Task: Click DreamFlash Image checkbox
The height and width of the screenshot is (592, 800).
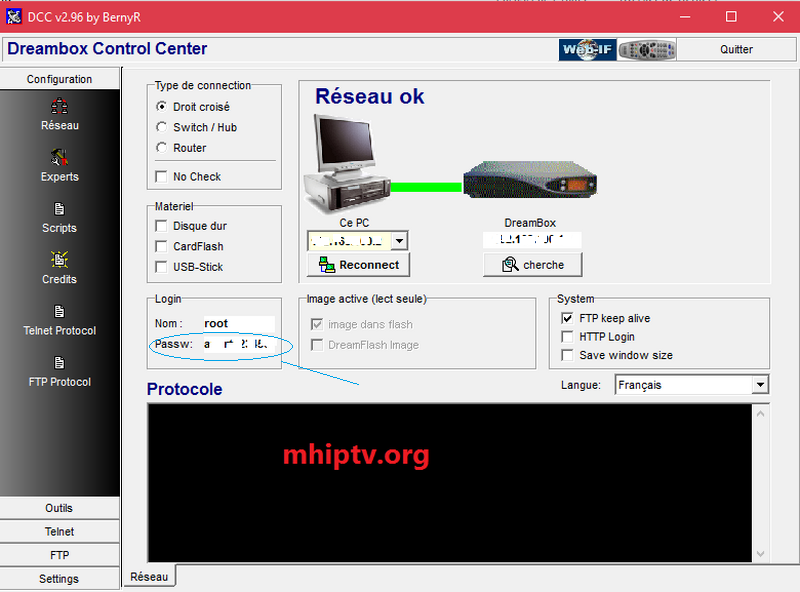Action: [x=317, y=345]
